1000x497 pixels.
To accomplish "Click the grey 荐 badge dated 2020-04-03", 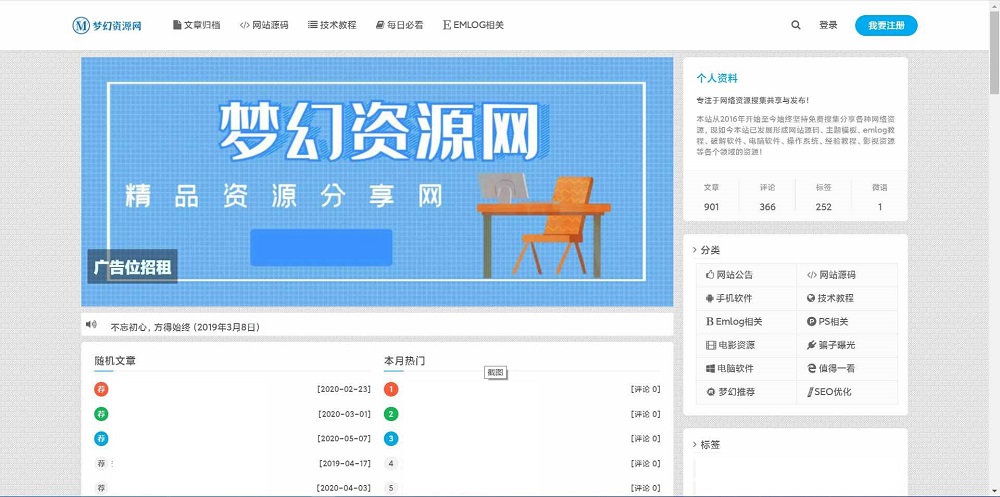I will click(101, 488).
